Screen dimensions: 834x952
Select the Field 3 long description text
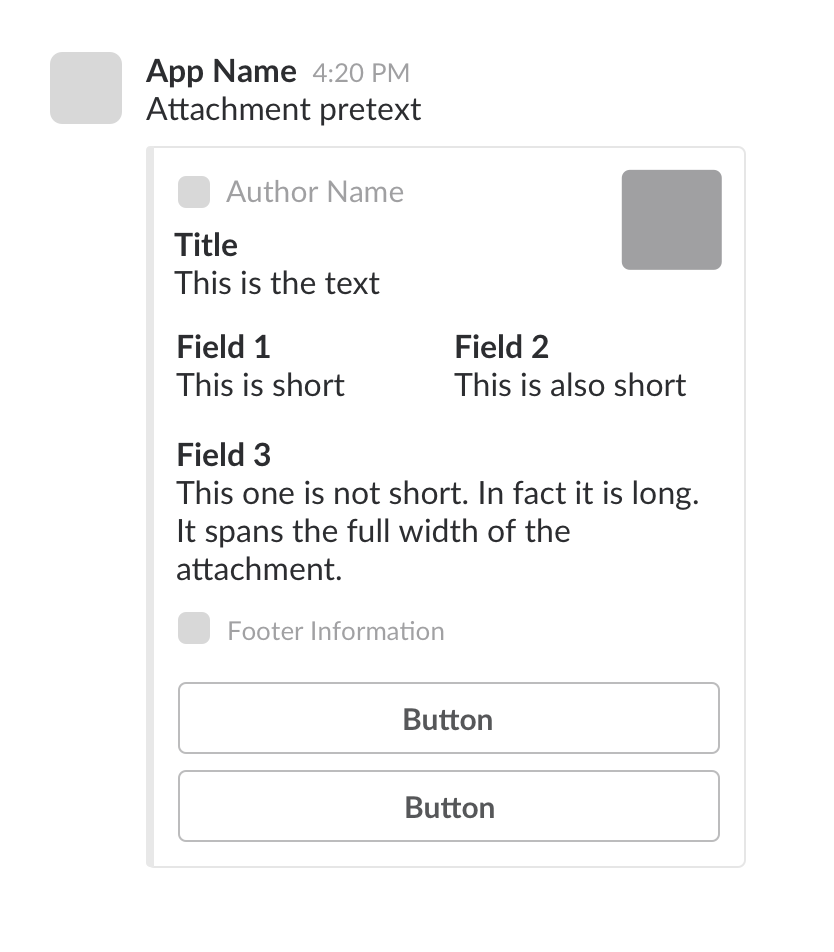pyautogui.click(x=438, y=531)
